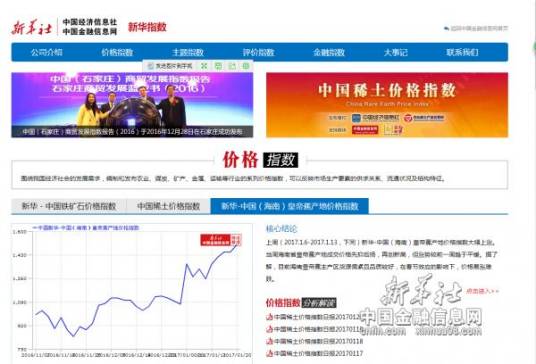This screenshot has height=364, width=536.
Task: Click the 新华社 red calligraphy logo in header
Action: 32,27
